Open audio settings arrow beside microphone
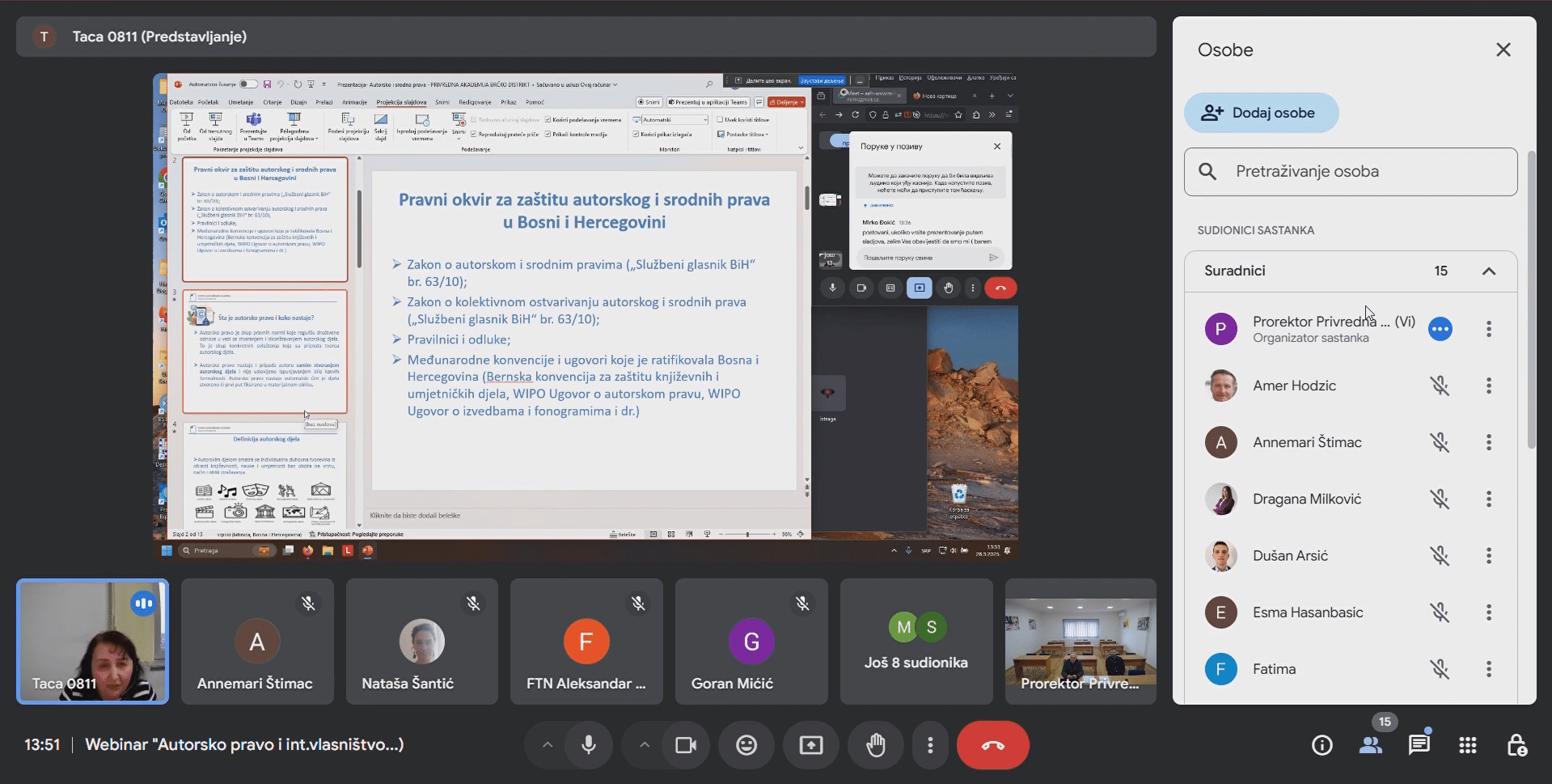Viewport: 1552px width, 784px height. (548, 744)
